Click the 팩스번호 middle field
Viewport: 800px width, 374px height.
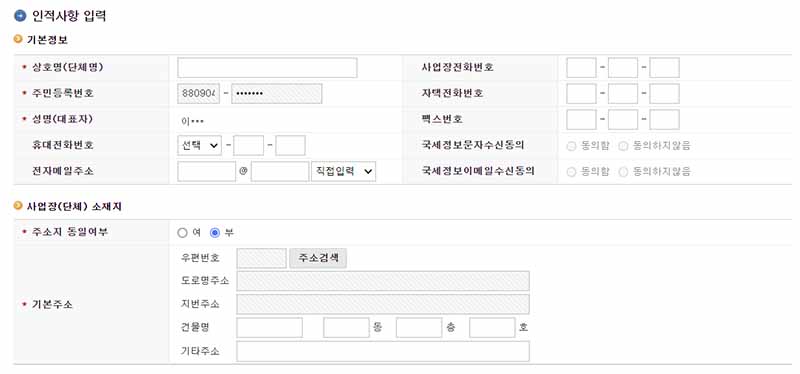pyautogui.click(x=623, y=119)
